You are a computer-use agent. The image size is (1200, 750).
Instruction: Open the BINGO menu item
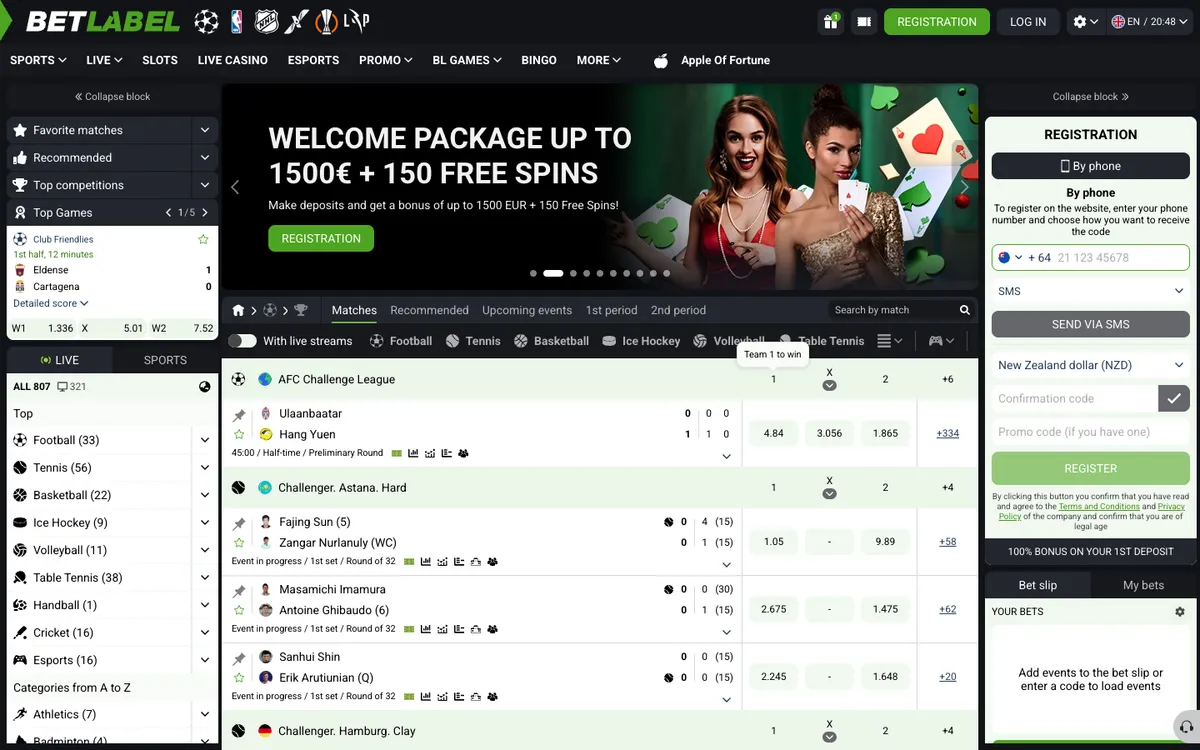[539, 60]
